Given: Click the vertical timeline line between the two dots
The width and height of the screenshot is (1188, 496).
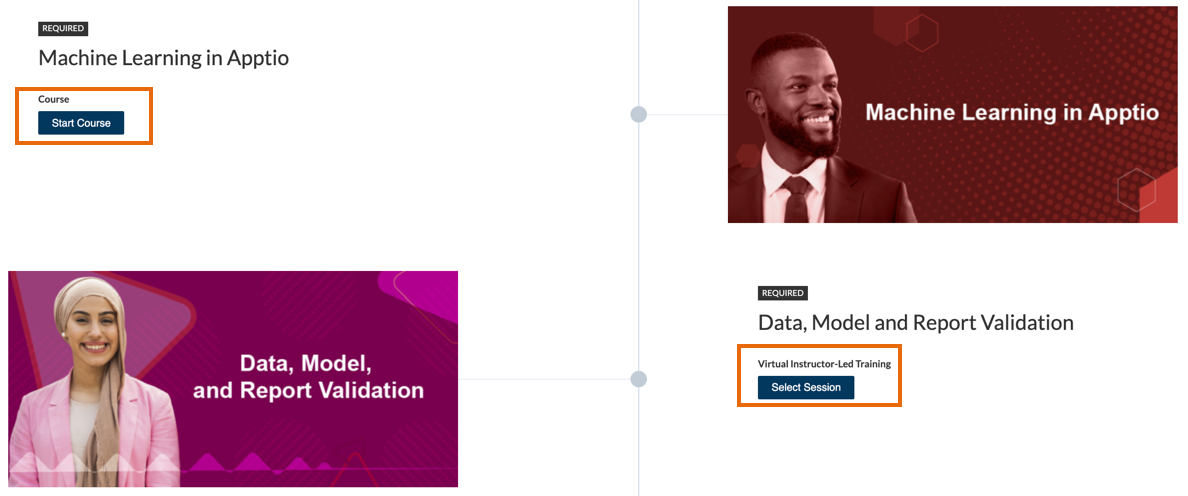Looking at the screenshot, I should (638, 247).
